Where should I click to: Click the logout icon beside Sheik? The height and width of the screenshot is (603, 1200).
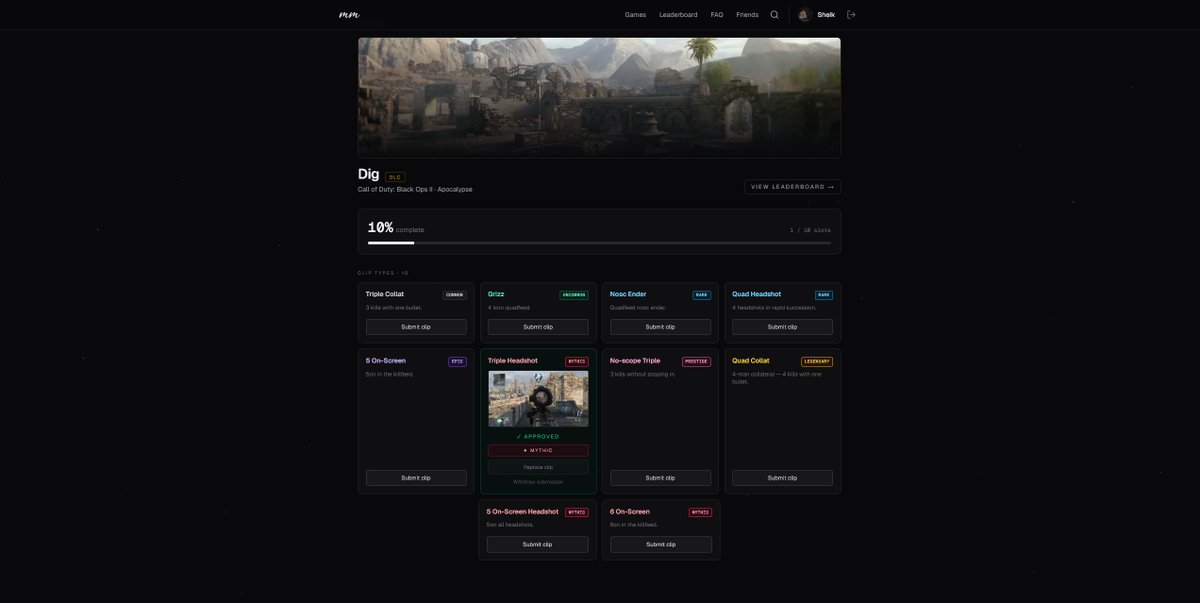[851, 15]
